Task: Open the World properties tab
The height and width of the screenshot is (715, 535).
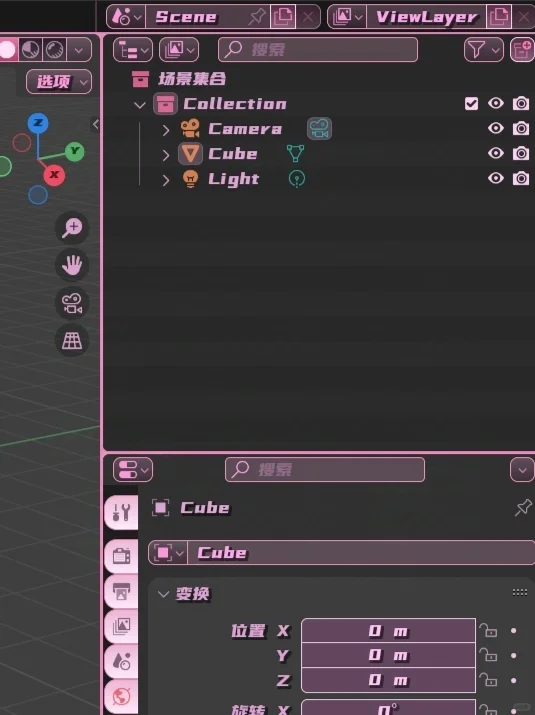Action: click(x=121, y=697)
